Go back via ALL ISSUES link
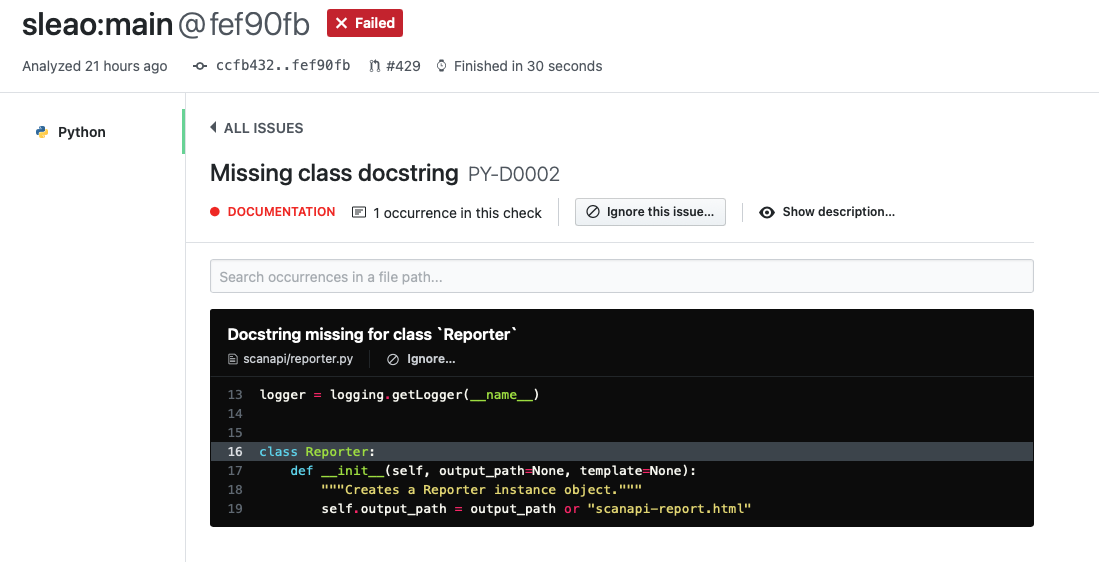 (263, 128)
